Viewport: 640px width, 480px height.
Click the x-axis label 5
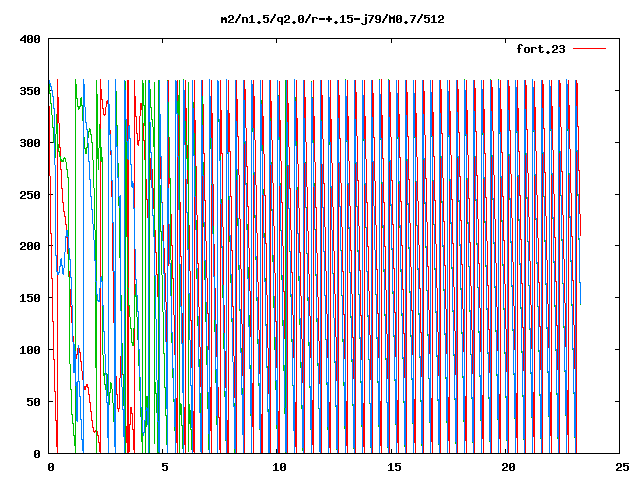pos(164,467)
